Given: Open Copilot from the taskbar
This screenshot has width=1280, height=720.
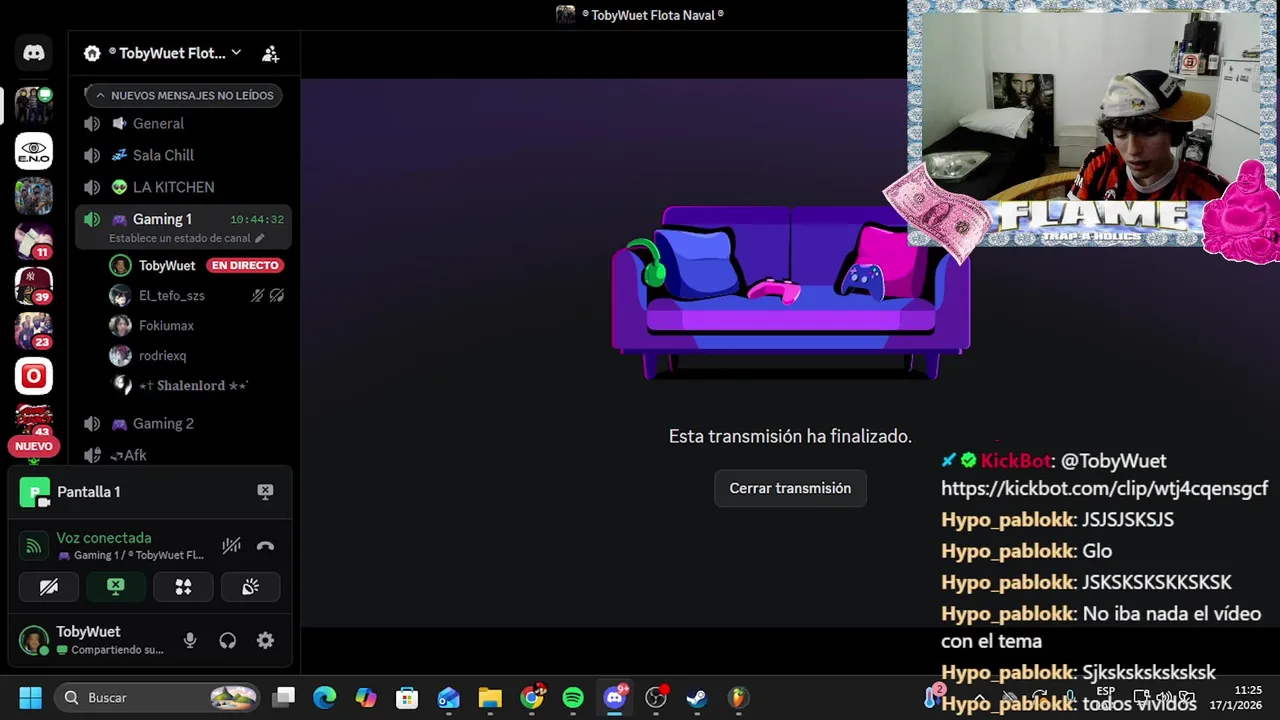Looking at the screenshot, I should coord(366,697).
